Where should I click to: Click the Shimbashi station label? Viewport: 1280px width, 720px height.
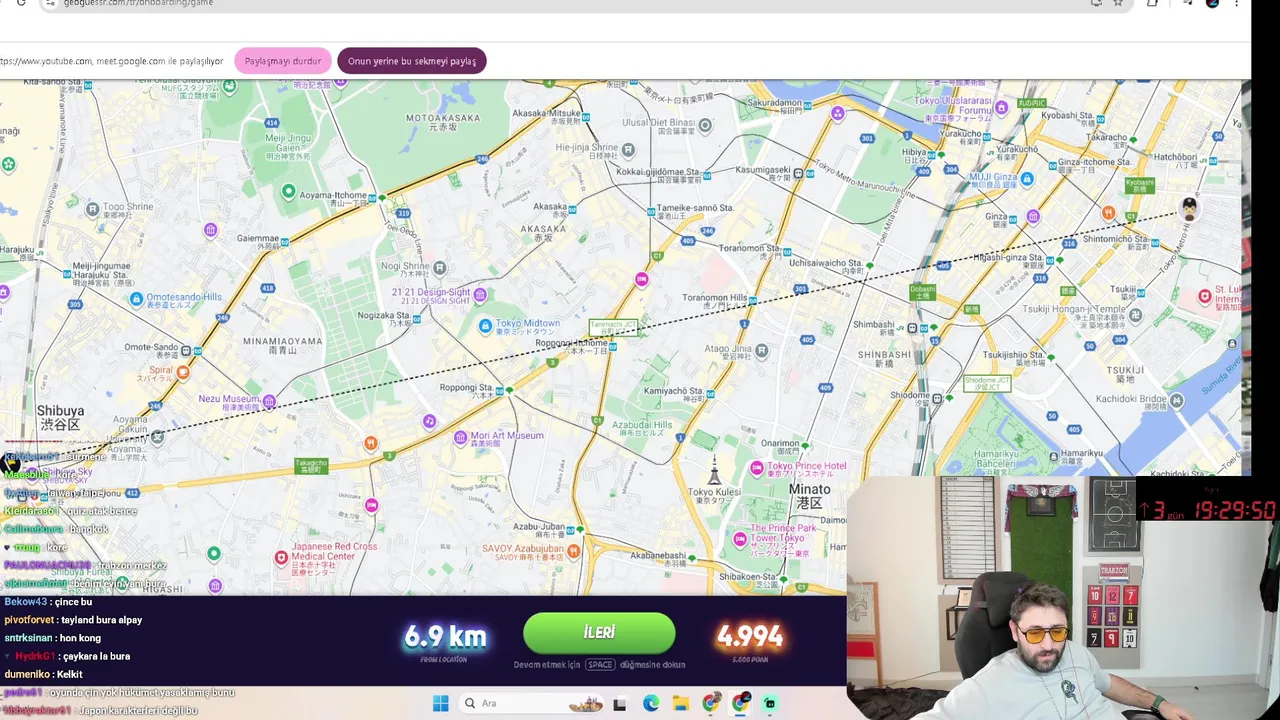click(x=874, y=325)
